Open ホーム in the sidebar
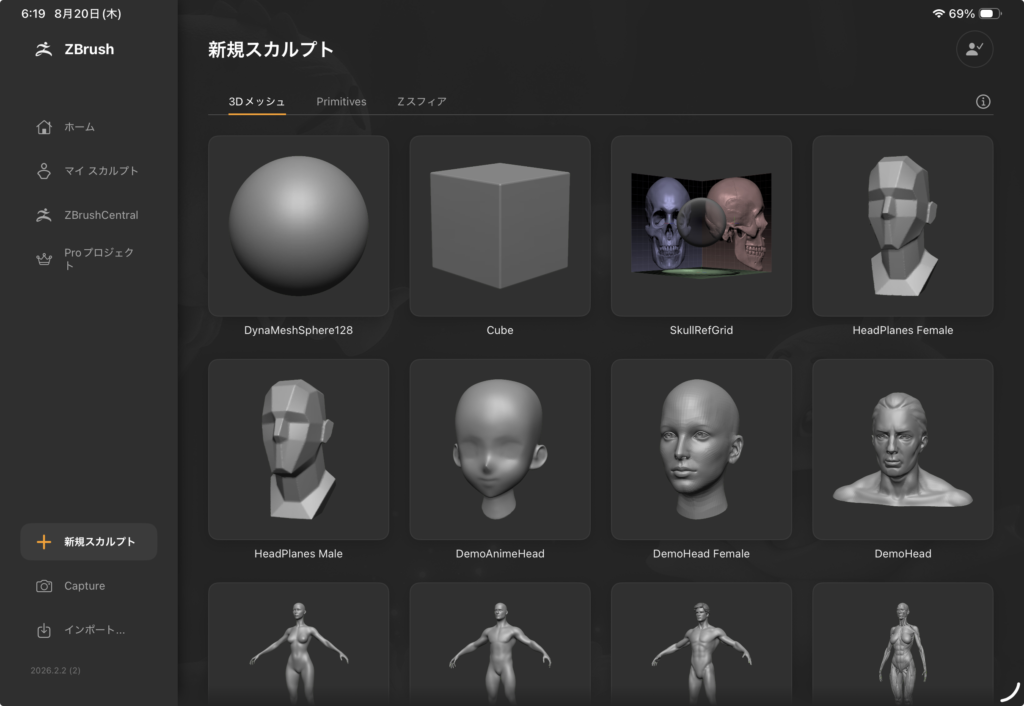This screenshot has width=1024, height=706. 79,127
